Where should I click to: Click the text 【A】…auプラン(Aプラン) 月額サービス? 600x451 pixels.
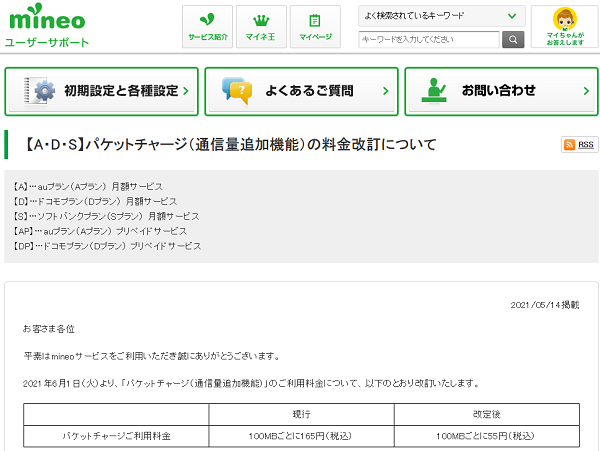[88, 187]
